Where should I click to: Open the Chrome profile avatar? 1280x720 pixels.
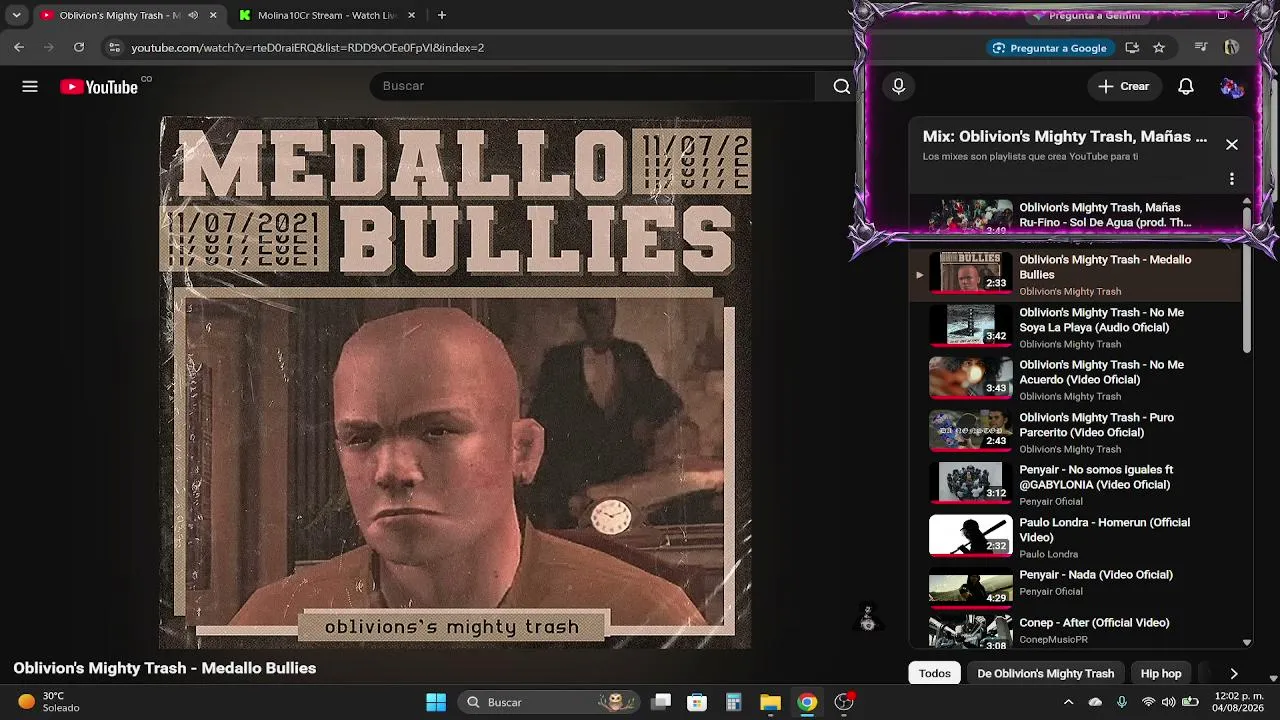[x=1232, y=47]
